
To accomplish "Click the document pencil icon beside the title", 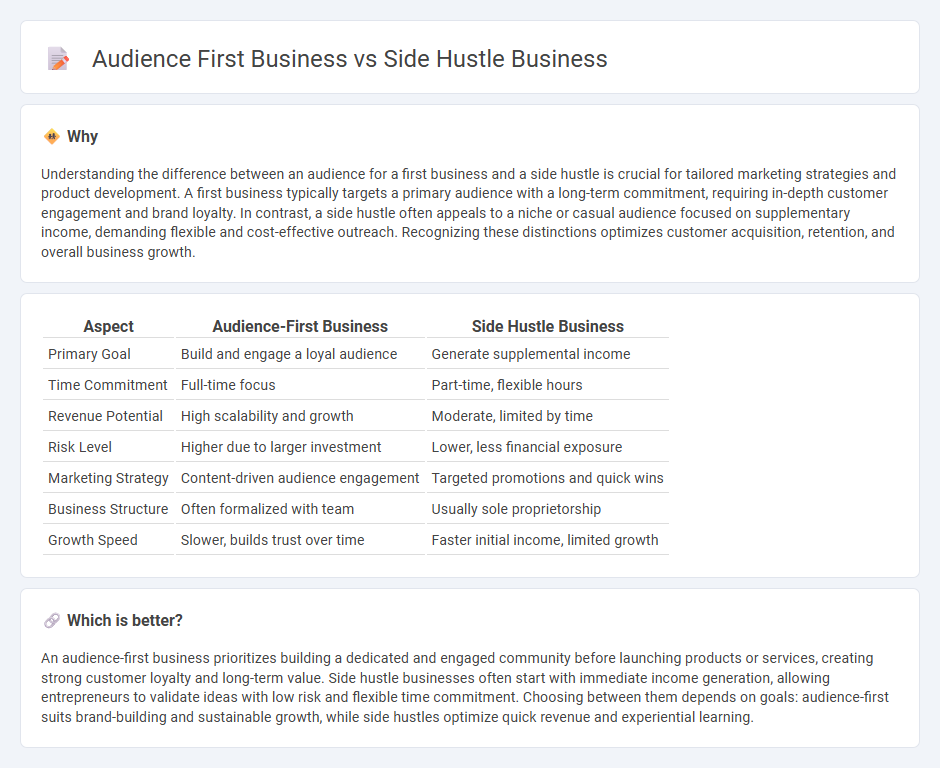I will tap(58, 59).
